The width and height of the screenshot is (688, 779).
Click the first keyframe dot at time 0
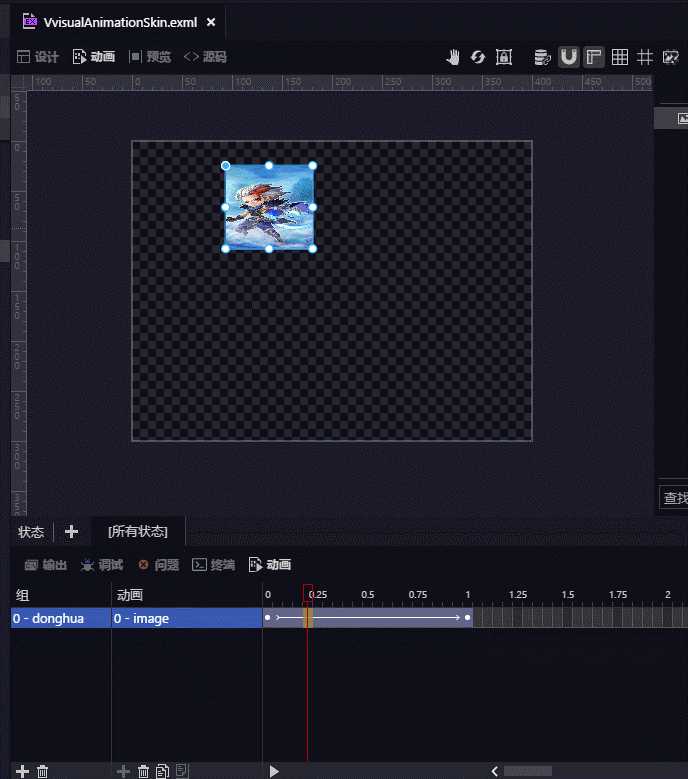coord(268,618)
